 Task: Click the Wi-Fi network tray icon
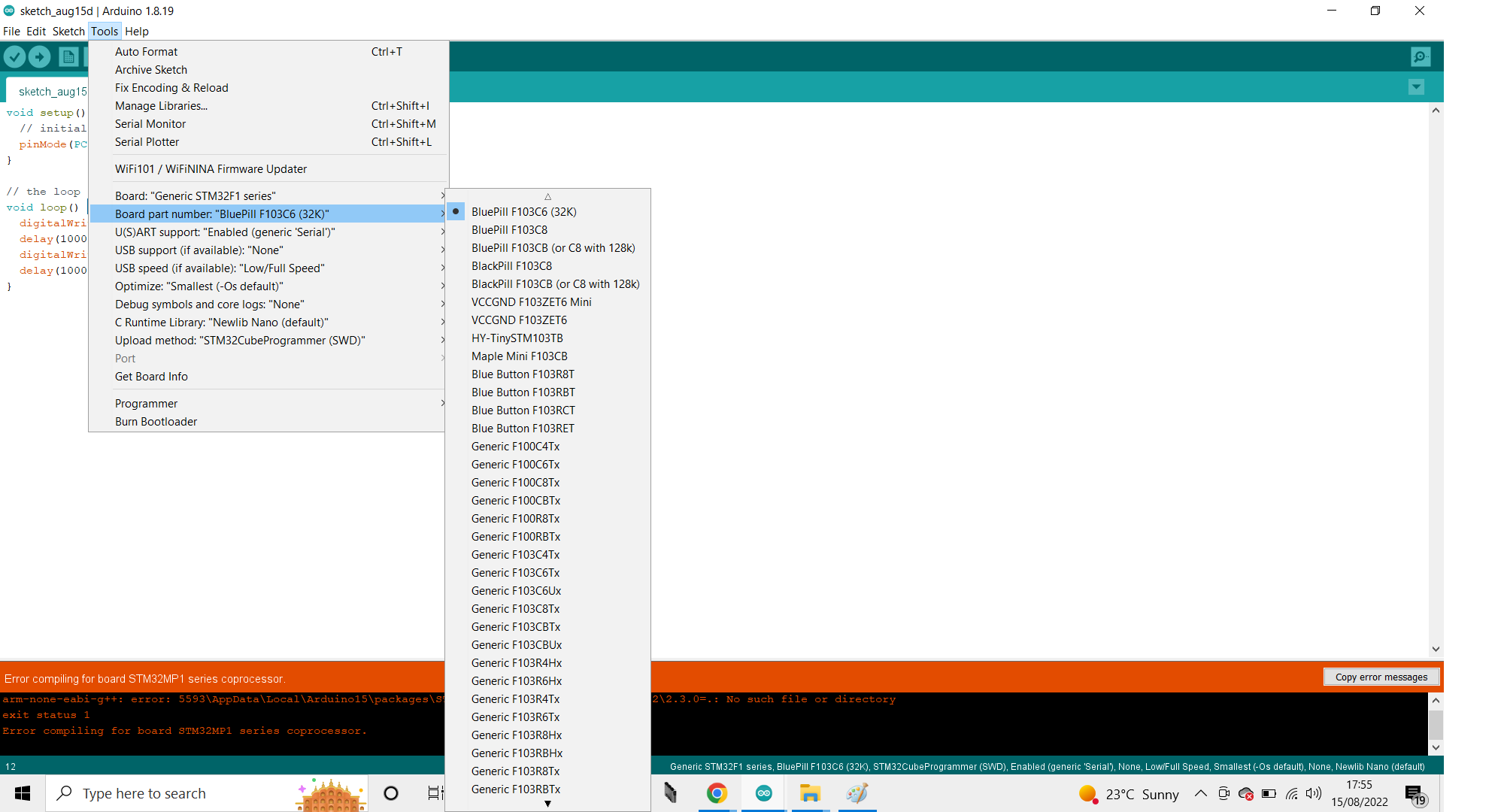tap(1292, 794)
